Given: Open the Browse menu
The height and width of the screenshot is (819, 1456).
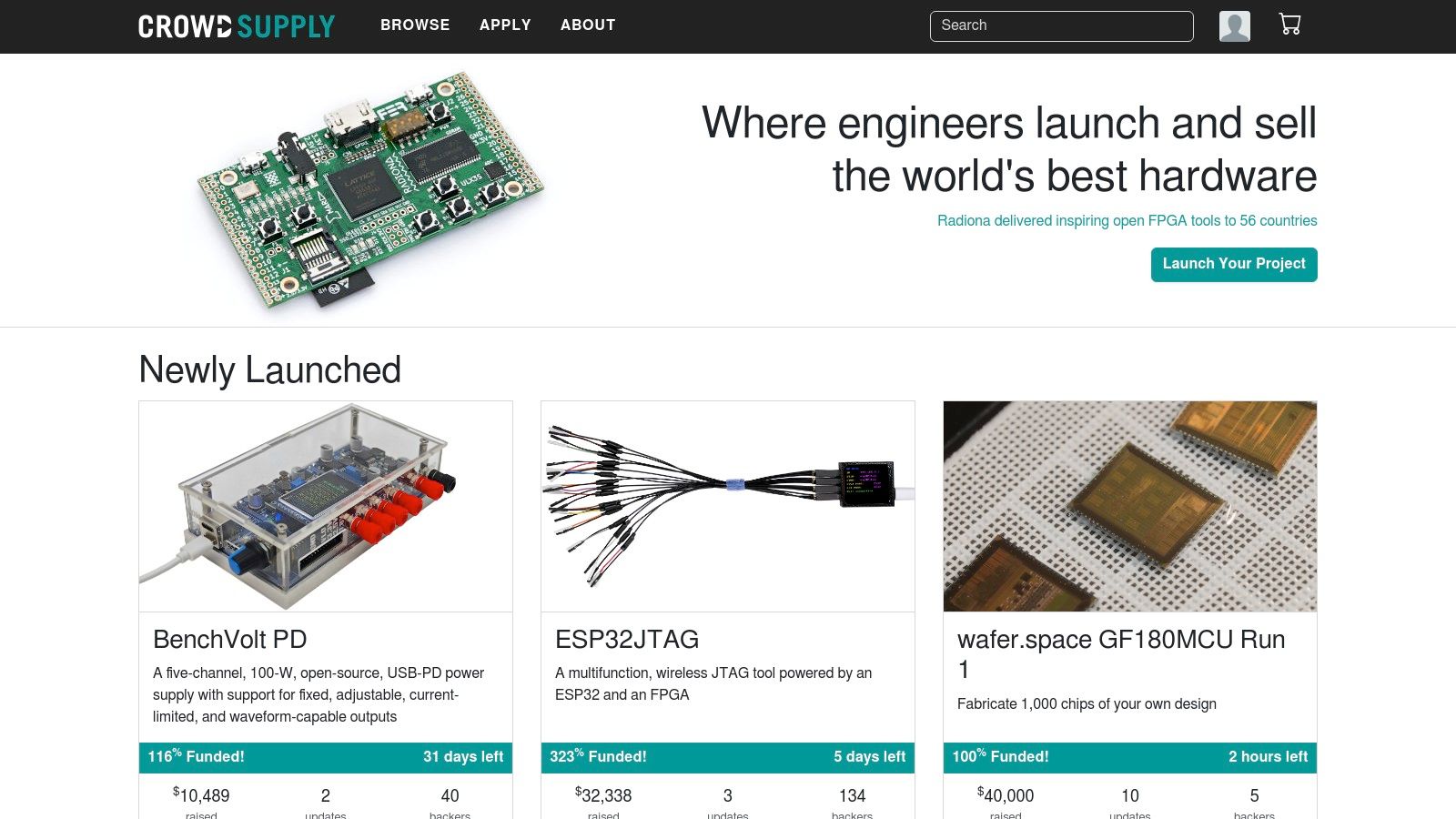Looking at the screenshot, I should 415,25.
